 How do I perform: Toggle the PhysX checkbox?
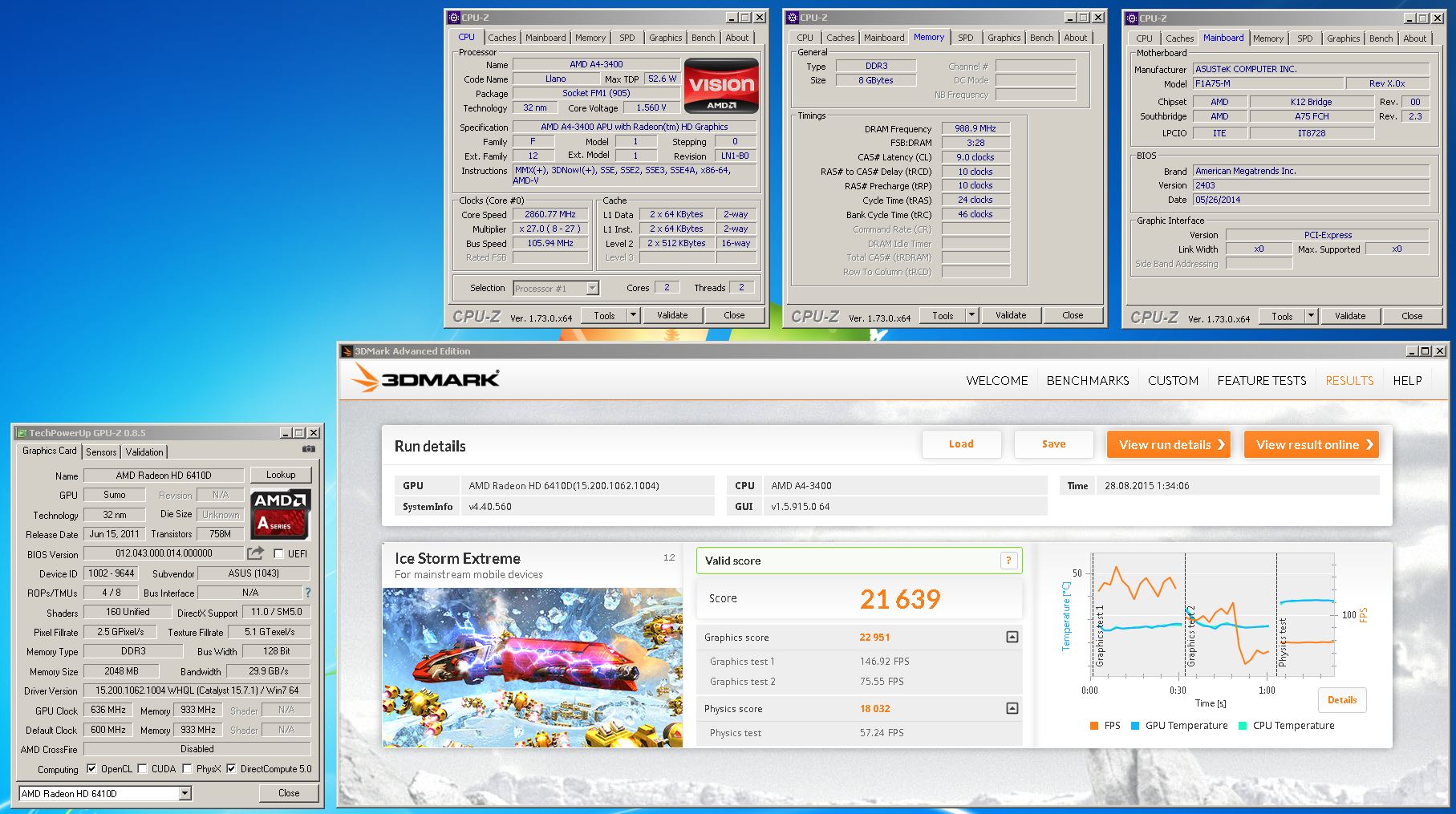[x=187, y=768]
